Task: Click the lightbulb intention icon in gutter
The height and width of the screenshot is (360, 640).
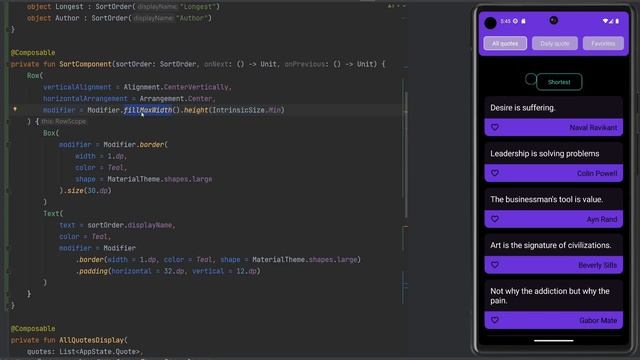Action: click(15, 109)
